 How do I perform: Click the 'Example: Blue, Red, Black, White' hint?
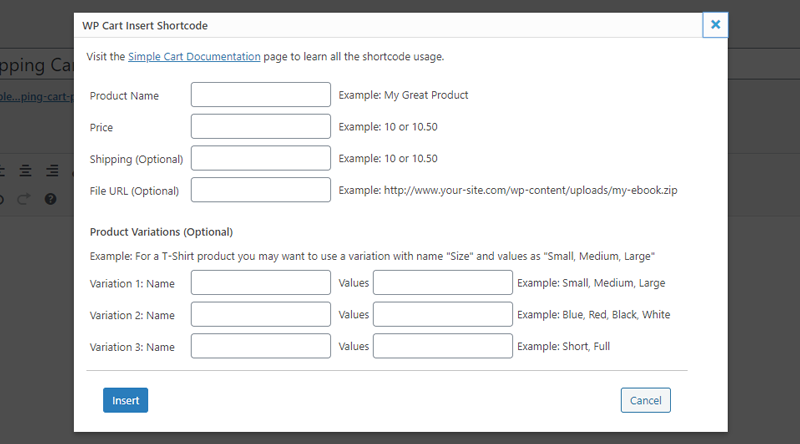coord(593,315)
